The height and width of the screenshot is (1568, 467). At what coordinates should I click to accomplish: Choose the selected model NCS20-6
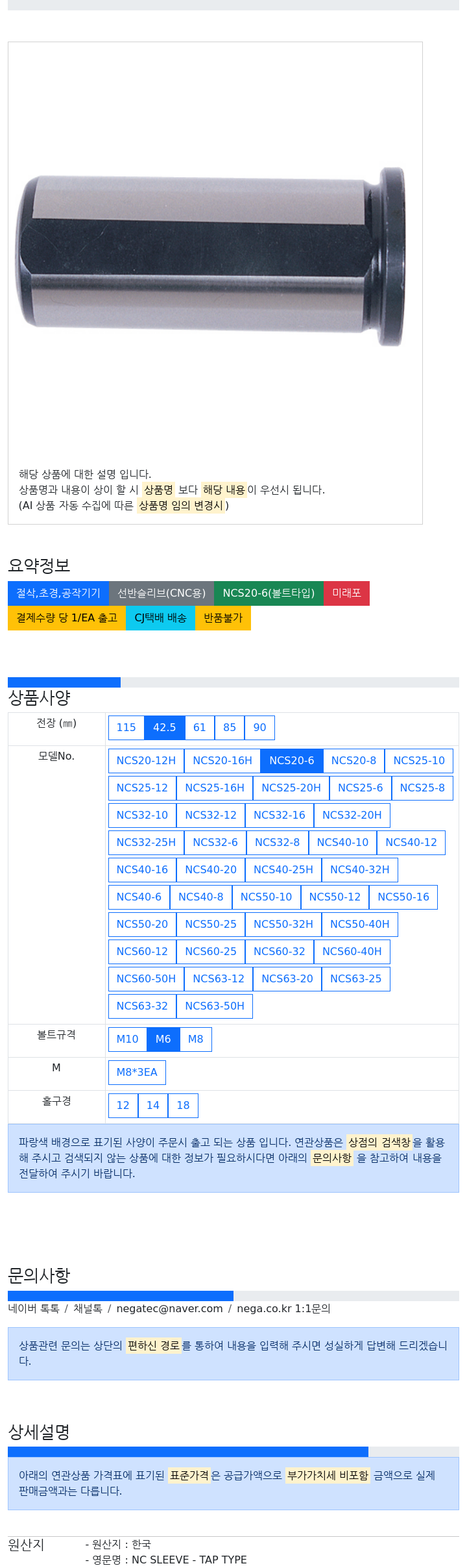pos(292,761)
